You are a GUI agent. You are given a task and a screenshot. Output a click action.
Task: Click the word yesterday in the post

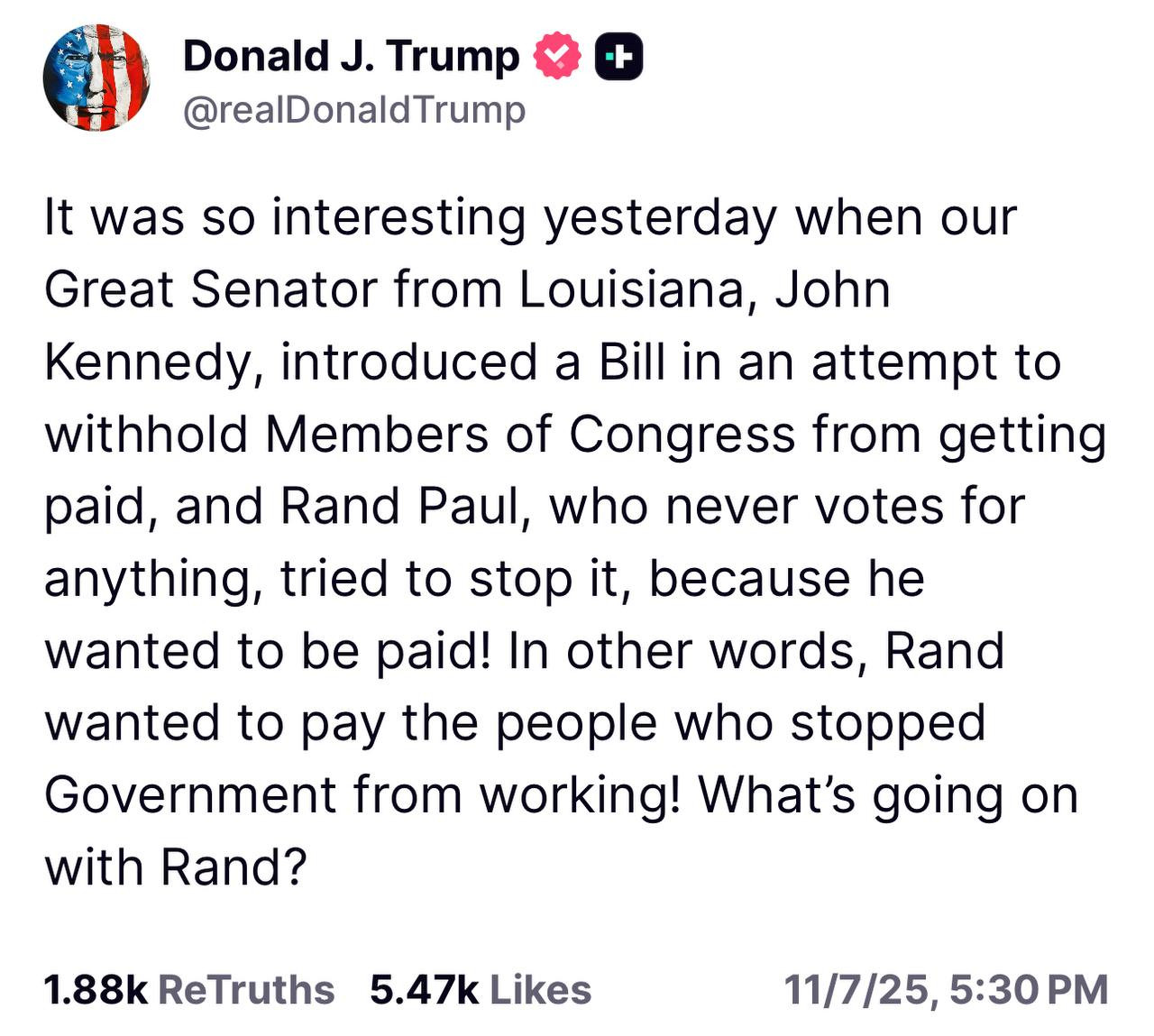(659, 220)
